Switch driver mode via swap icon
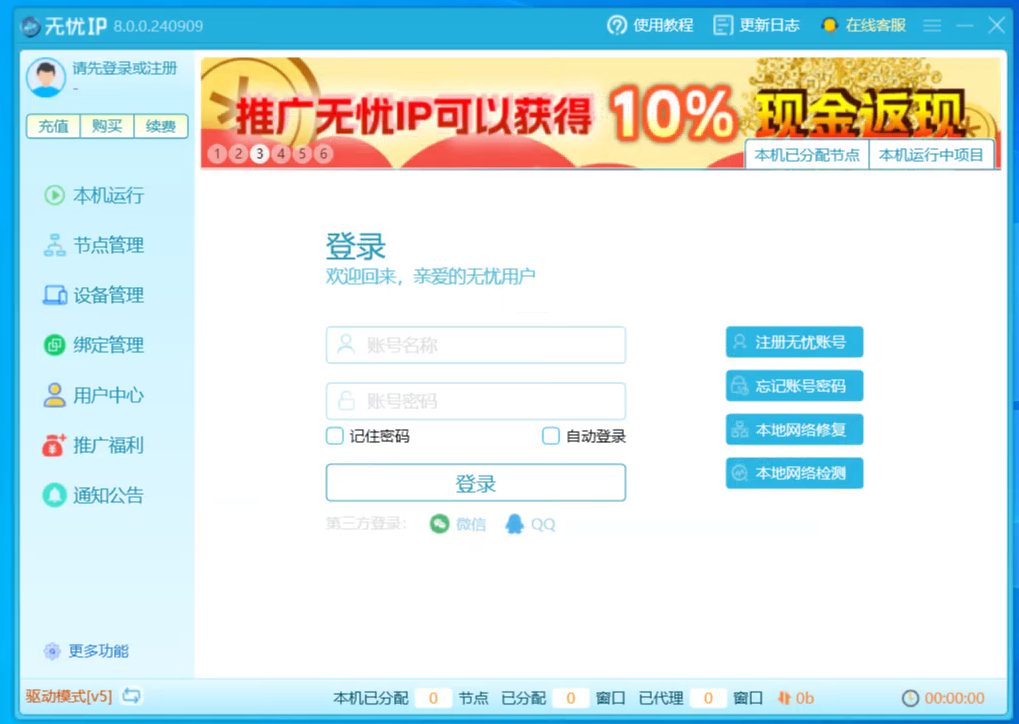This screenshot has width=1019, height=724. 131,696
